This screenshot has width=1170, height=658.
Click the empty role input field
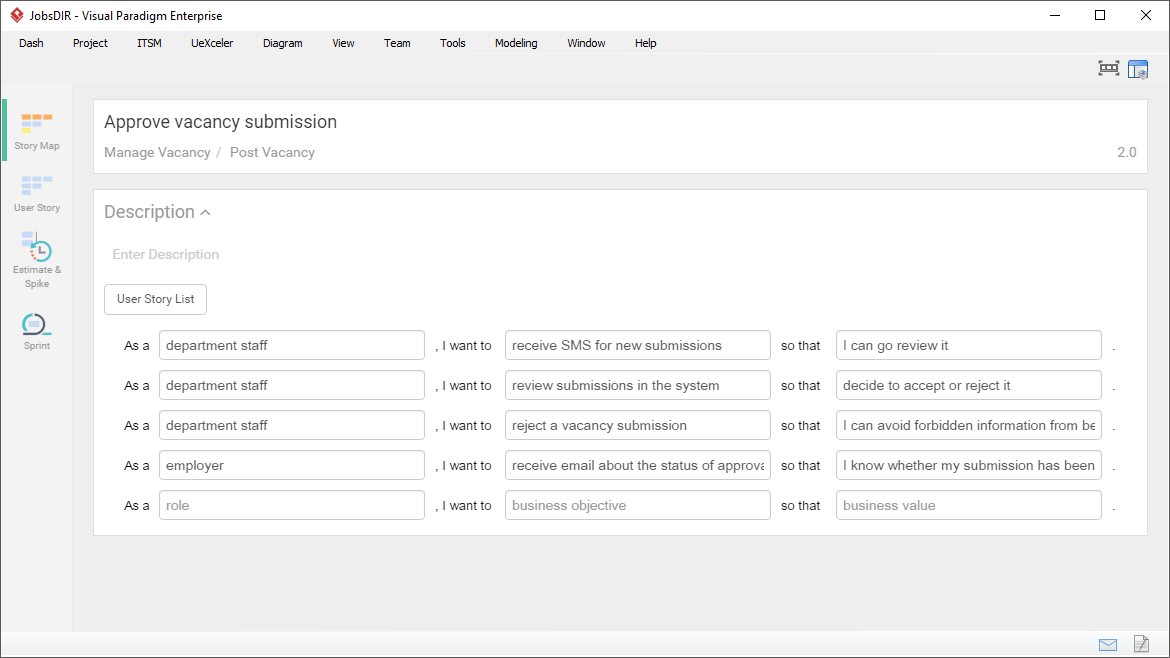coord(291,505)
